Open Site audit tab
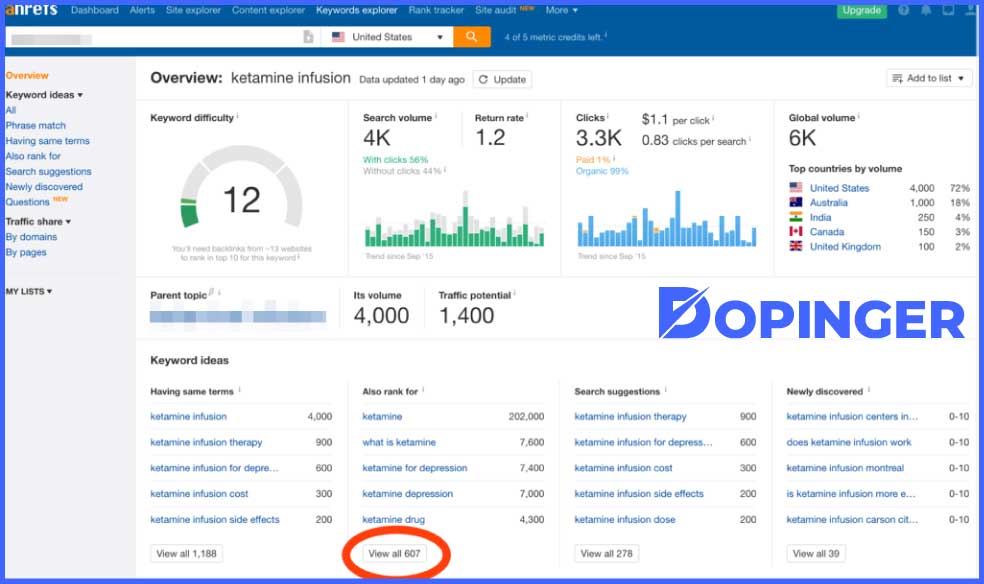The width and height of the screenshot is (984, 584). [x=495, y=10]
